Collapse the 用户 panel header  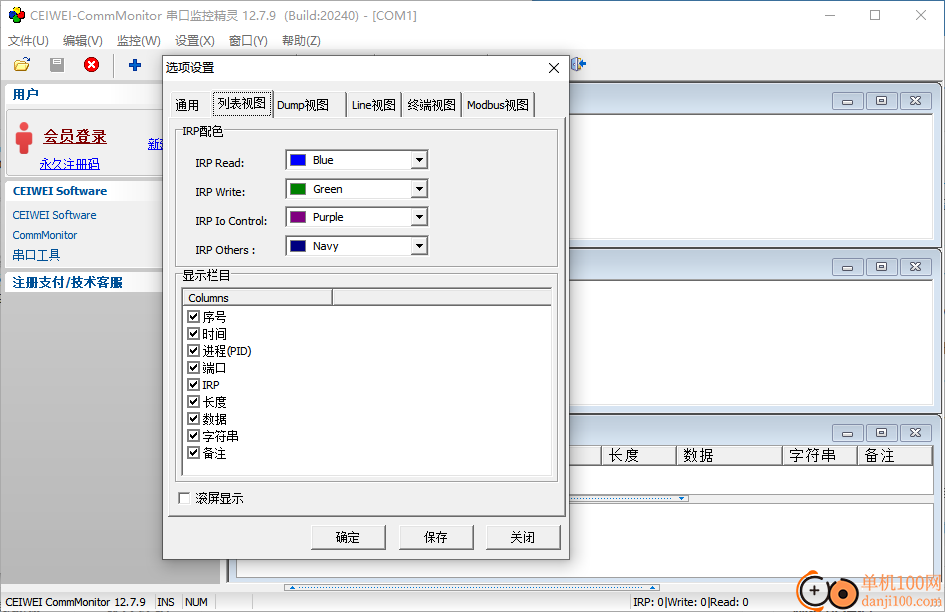click(84, 95)
